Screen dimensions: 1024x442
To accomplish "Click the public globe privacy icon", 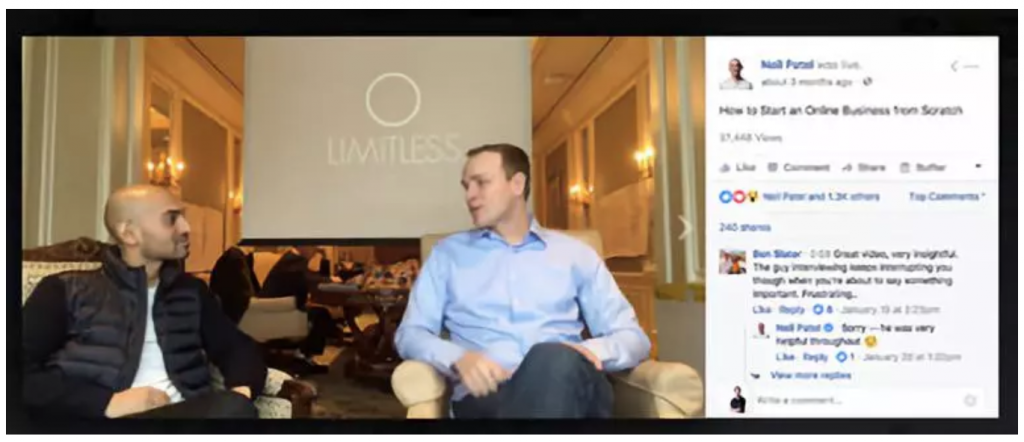I will (x=868, y=82).
